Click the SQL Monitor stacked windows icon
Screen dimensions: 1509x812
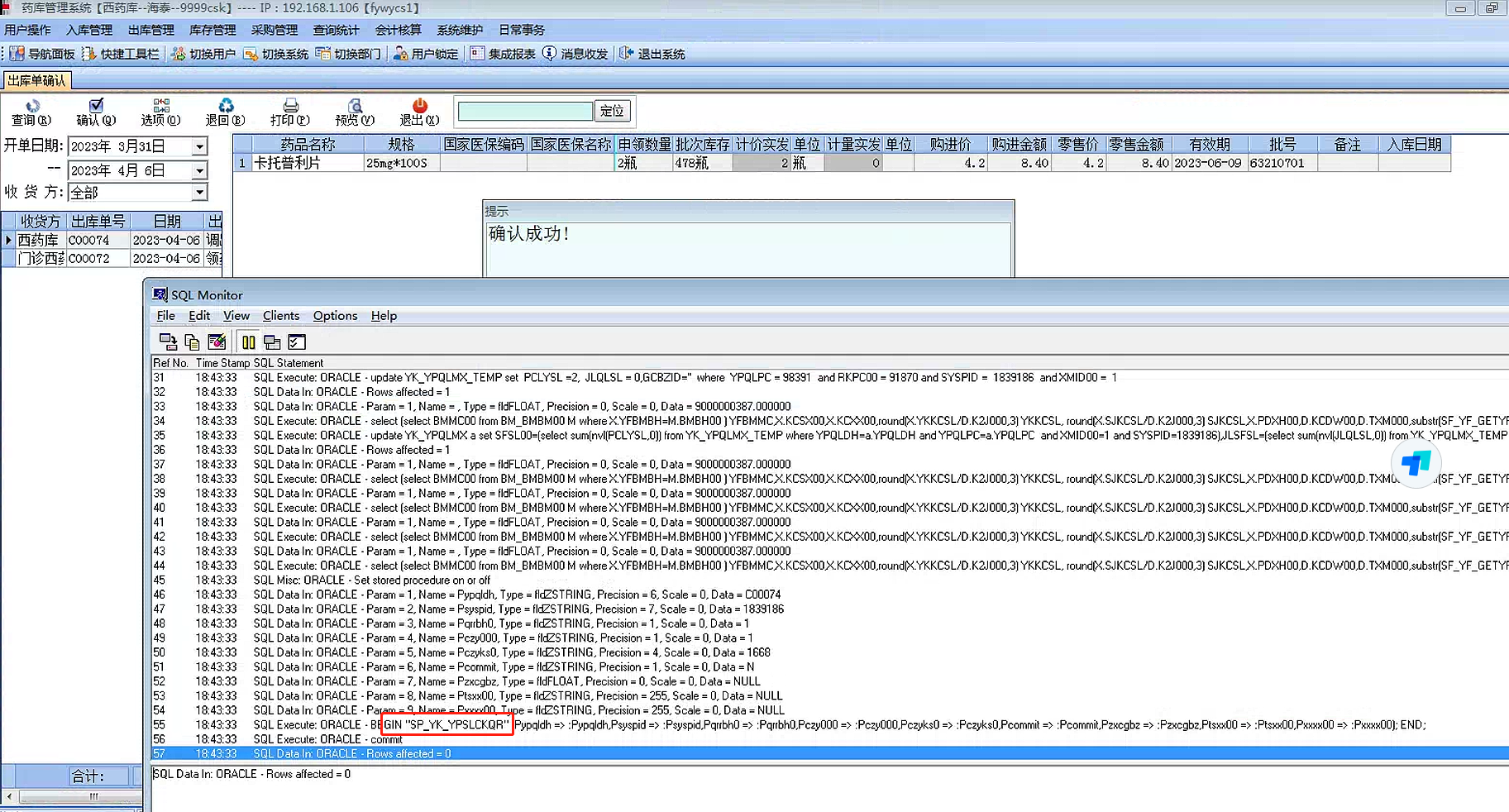tap(272, 342)
